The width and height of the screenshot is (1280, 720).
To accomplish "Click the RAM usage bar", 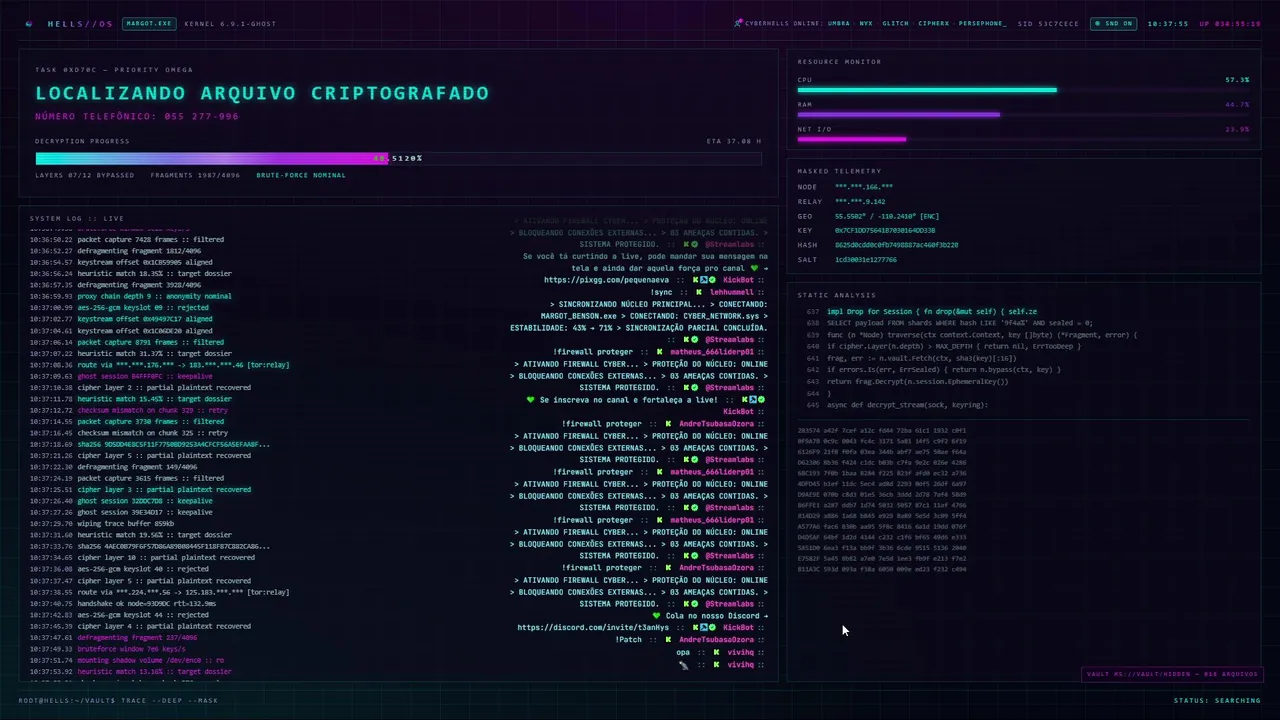I will click(1023, 115).
